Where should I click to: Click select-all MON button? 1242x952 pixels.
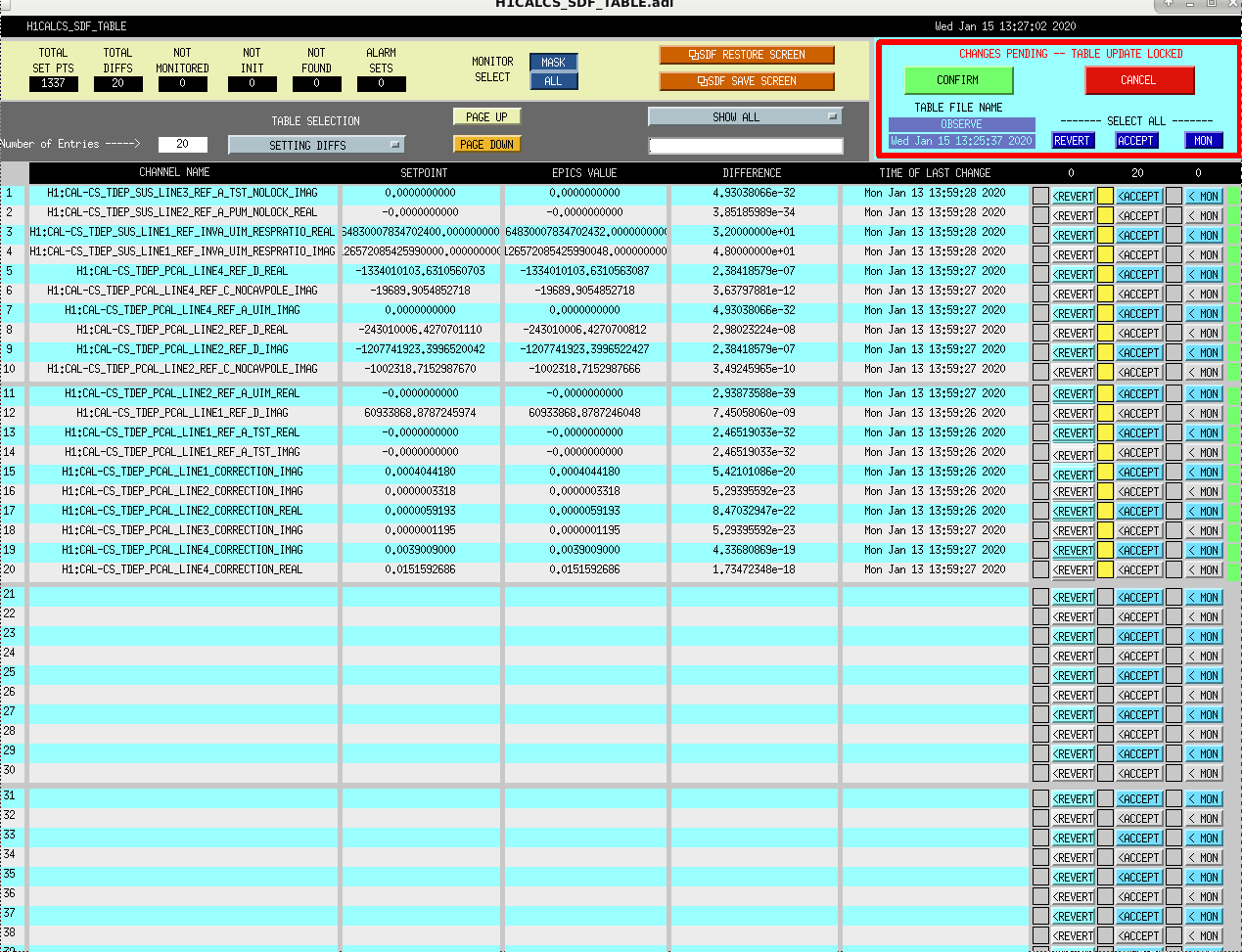pyautogui.click(x=1203, y=140)
